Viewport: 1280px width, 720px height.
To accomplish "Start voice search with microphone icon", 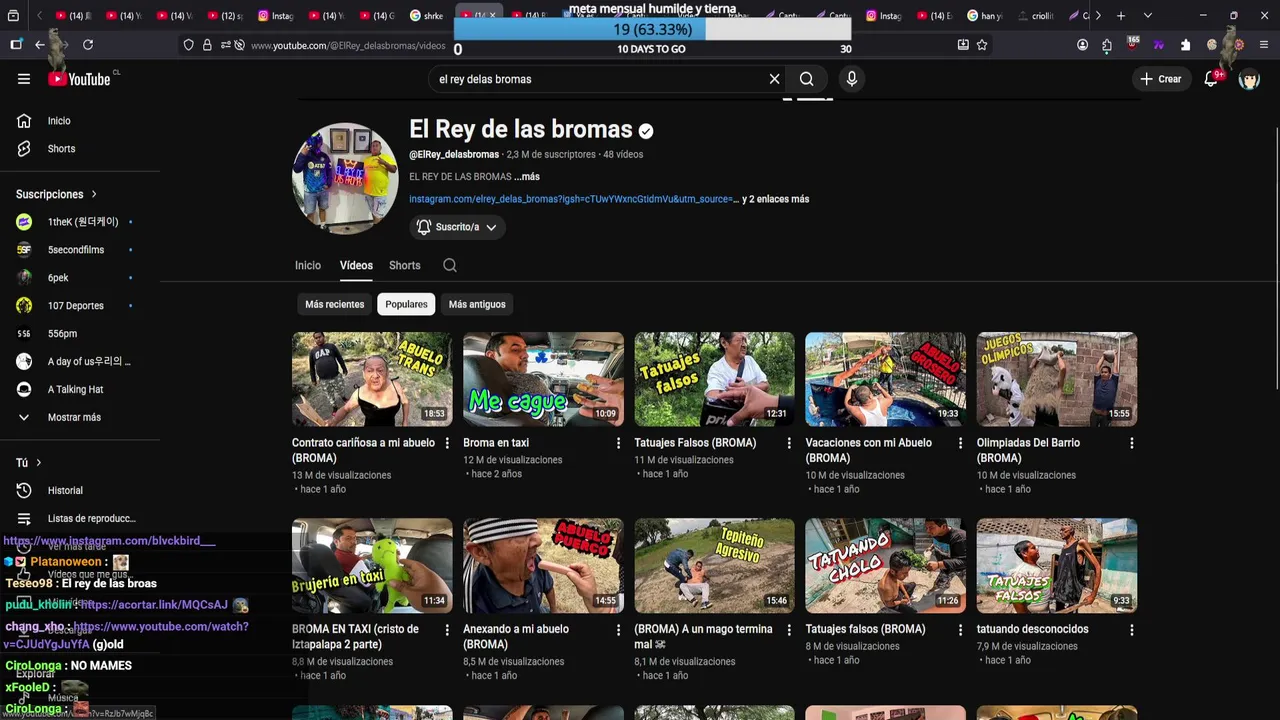I will click(852, 79).
